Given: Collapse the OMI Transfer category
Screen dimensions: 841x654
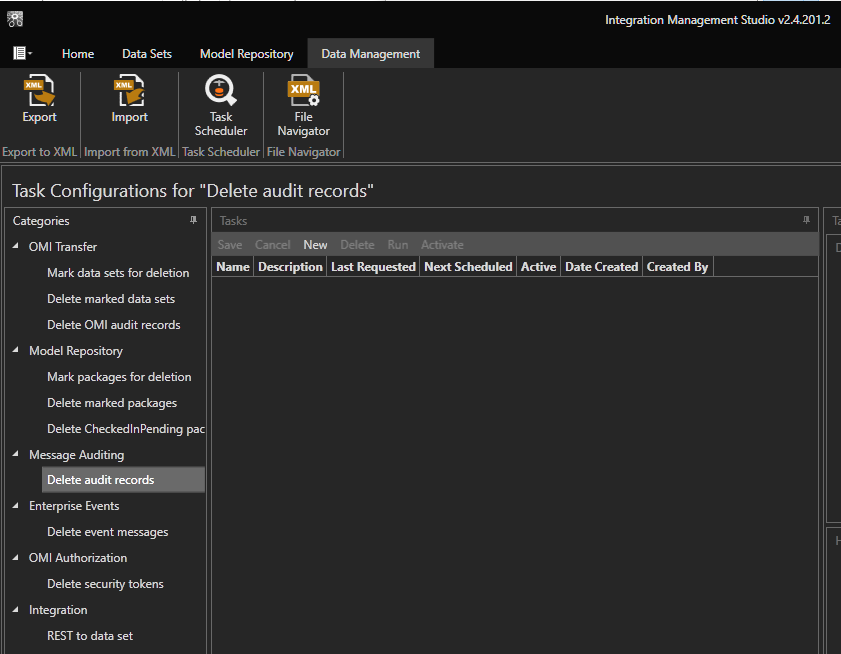Looking at the screenshot, I should click(16, 246).
